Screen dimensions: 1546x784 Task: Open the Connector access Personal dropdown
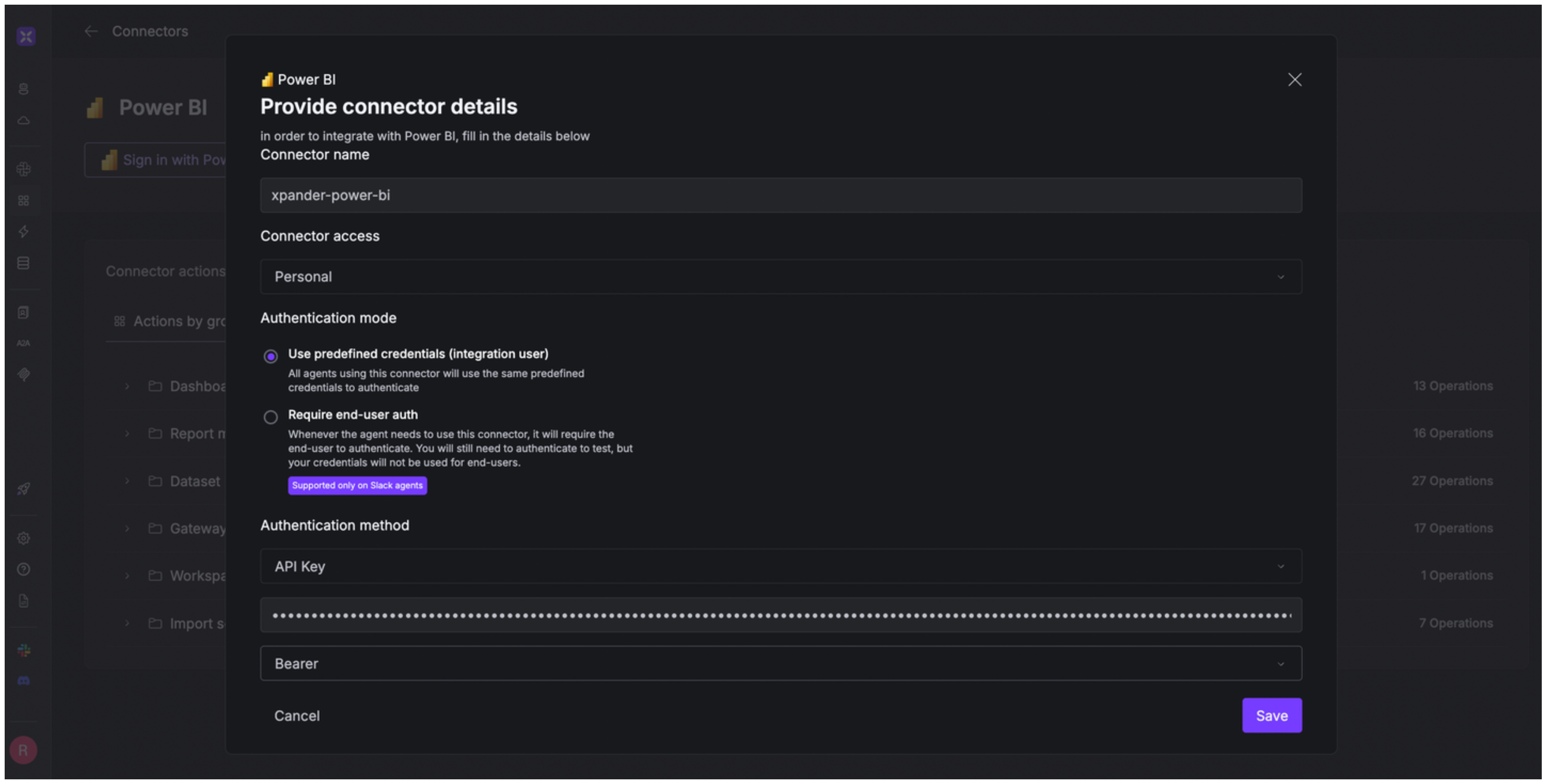780,276
